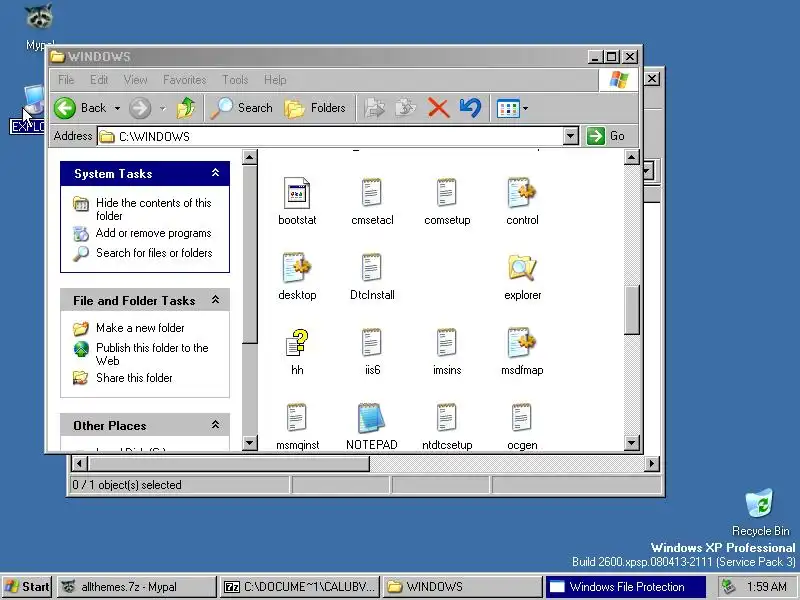Screen dimensions: 800x600
Task: Open the Edit menu
Action: (x=99, y=80)
